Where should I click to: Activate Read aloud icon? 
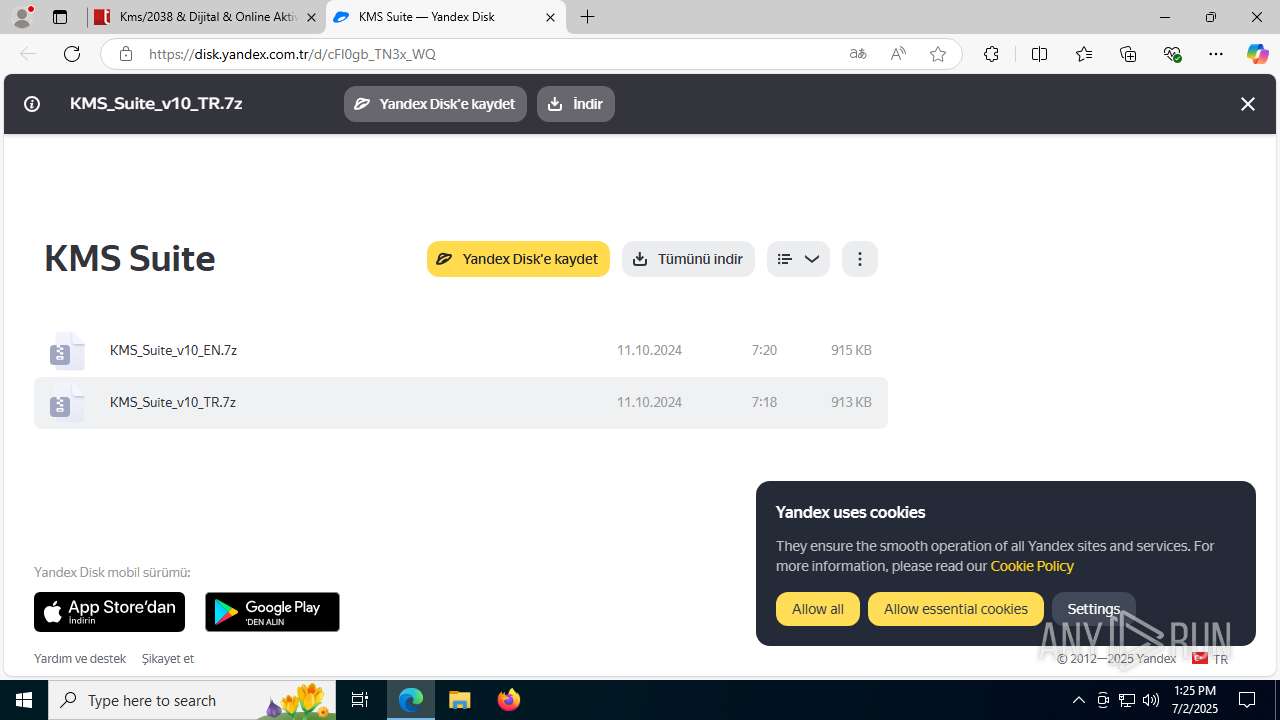898,54
